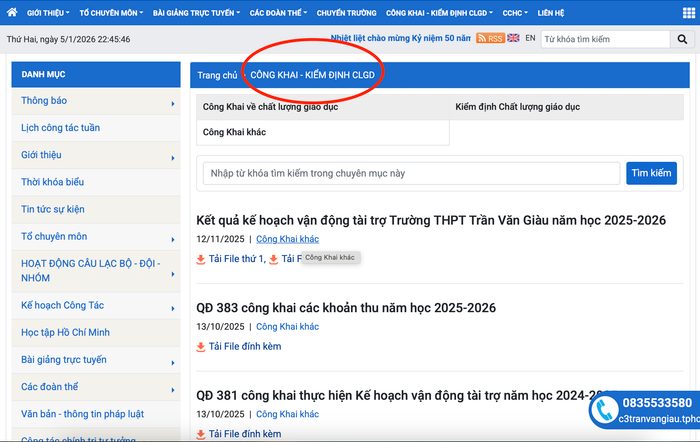Click download icon for QĐ 381 attachment

click(x=201, y=434)
